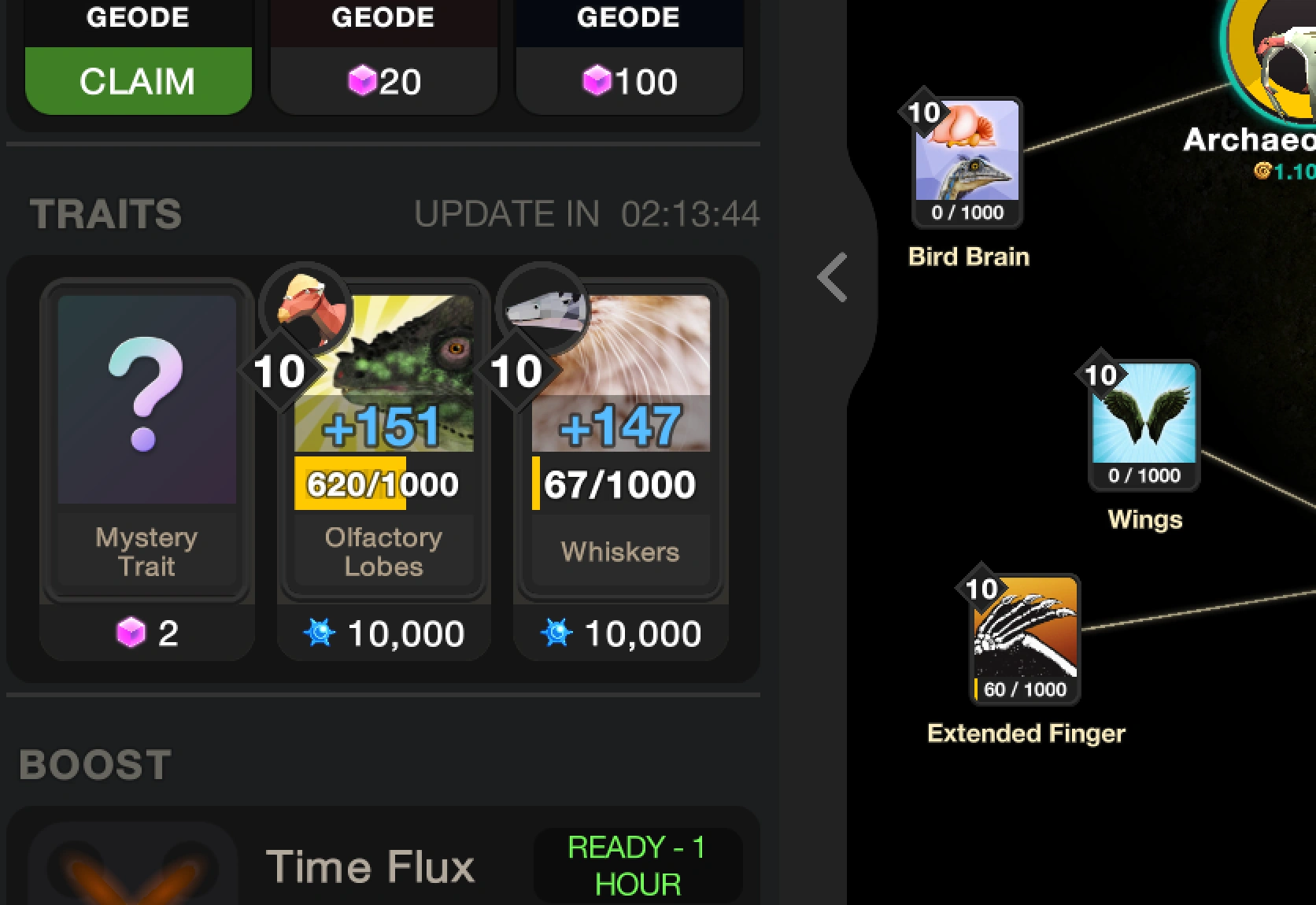1316x905 pixels.
Task: Click the orange dinosaur badge icon
Action: [x=306, y=308]
